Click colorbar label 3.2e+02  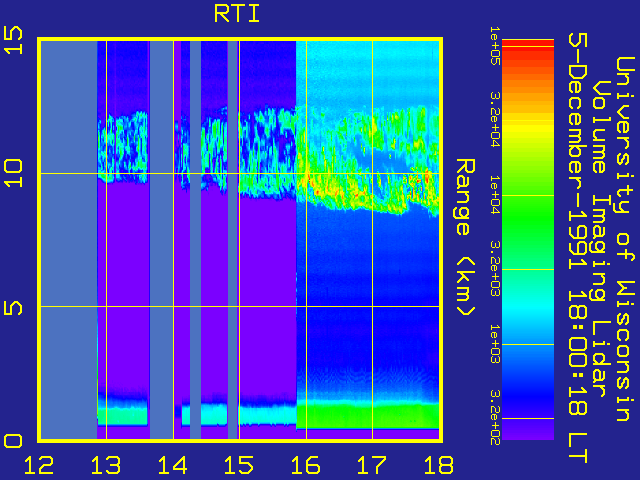pos(495,416)
